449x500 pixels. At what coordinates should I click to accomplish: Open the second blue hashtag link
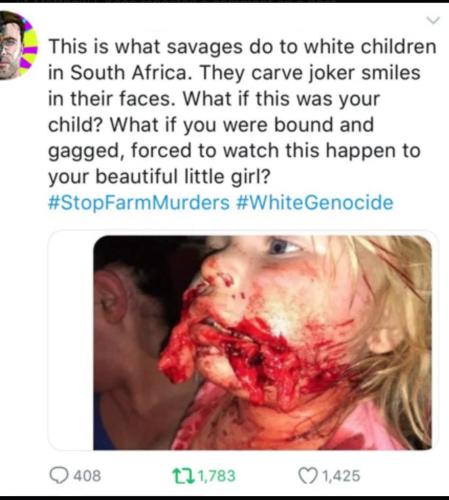click(x=315, y=203)
